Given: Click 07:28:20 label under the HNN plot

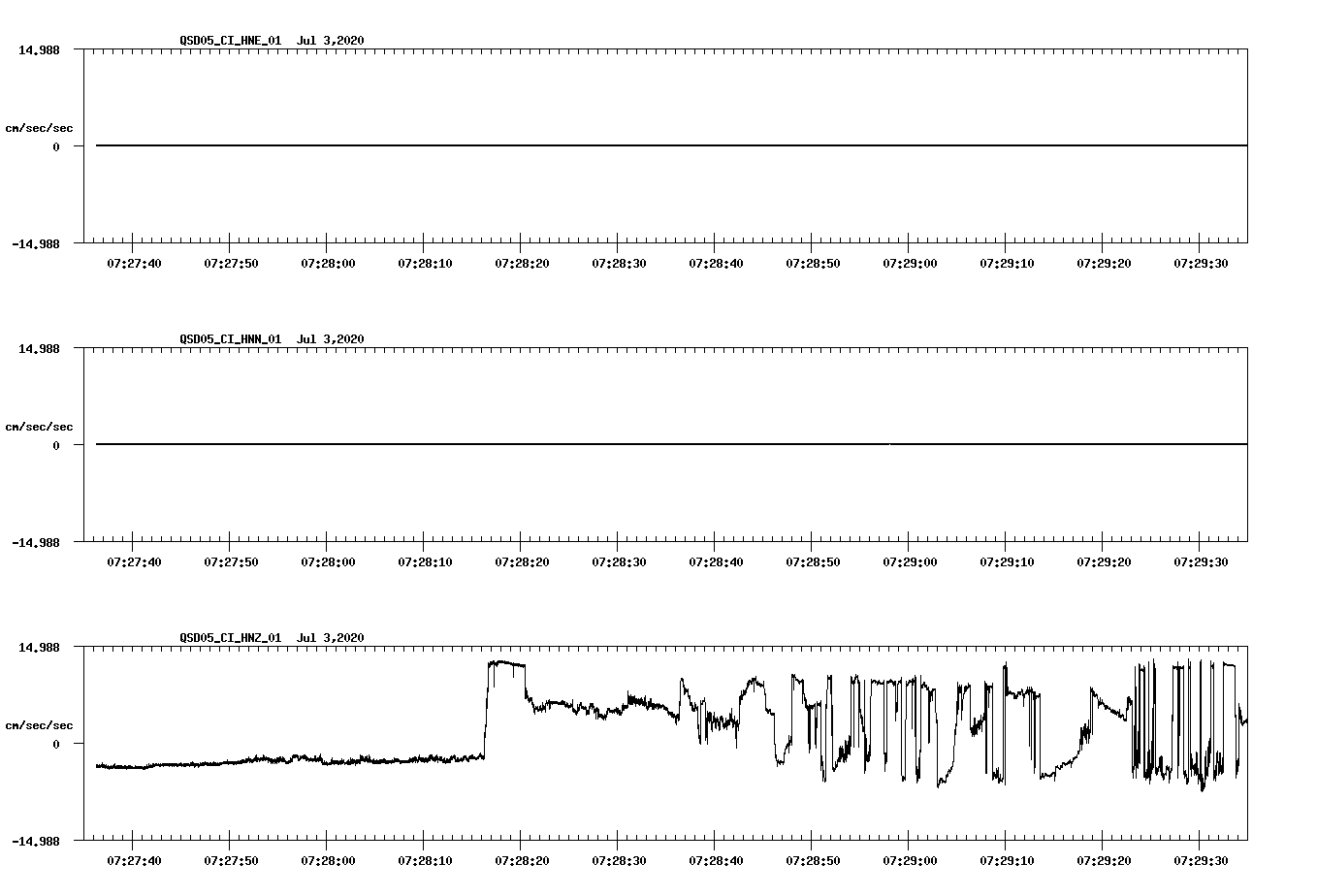Looking at the screenshot, I should tap(522, 561).
